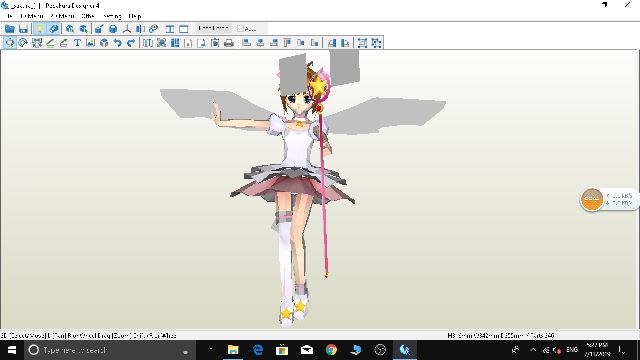Viewport: 640px width, 360px height.
Task: Click the second house-shaped icon with green arrow
Action: click(83, 29)
